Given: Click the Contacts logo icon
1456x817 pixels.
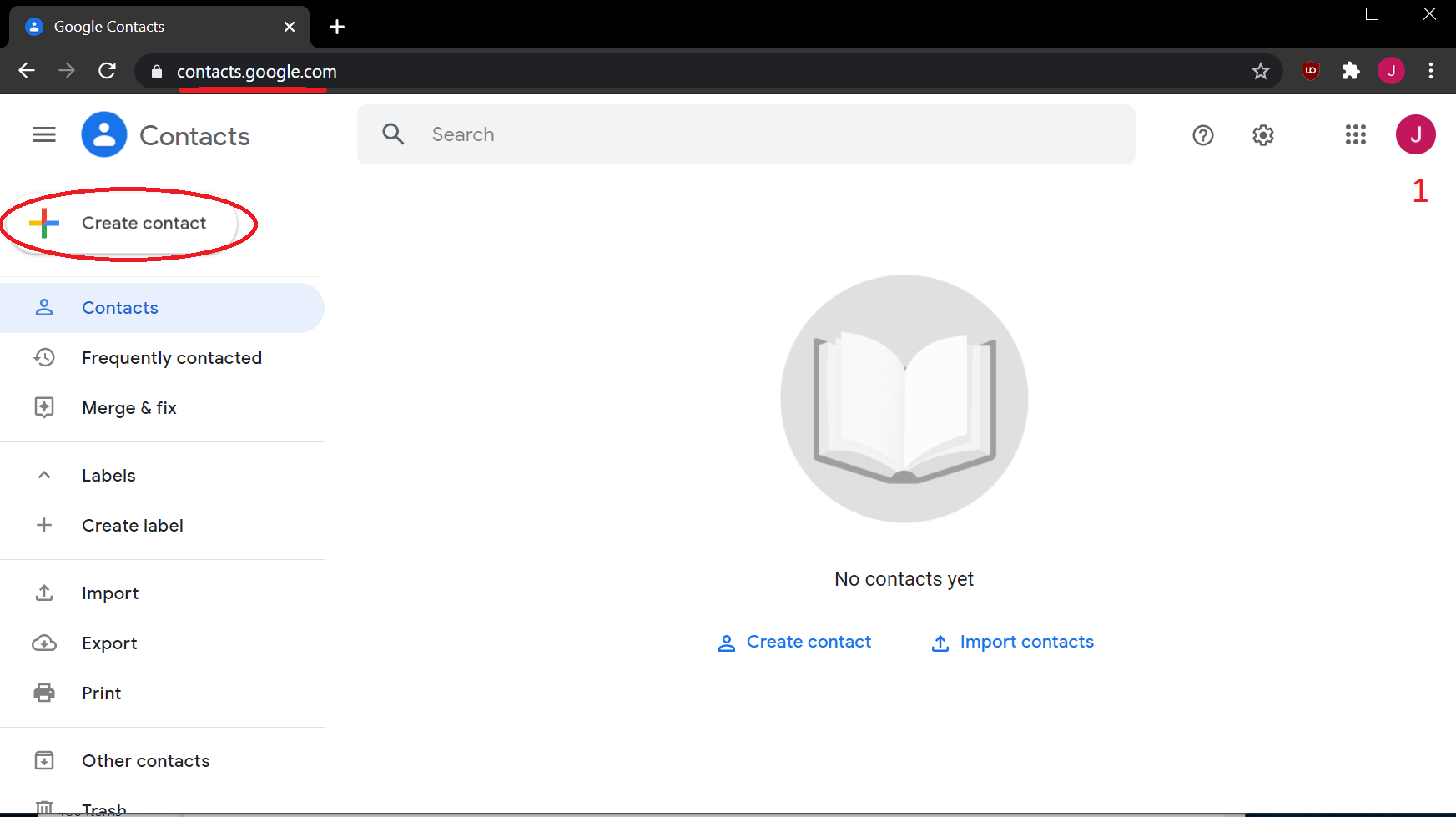Looking at the screenshot, I should [103, 134].
